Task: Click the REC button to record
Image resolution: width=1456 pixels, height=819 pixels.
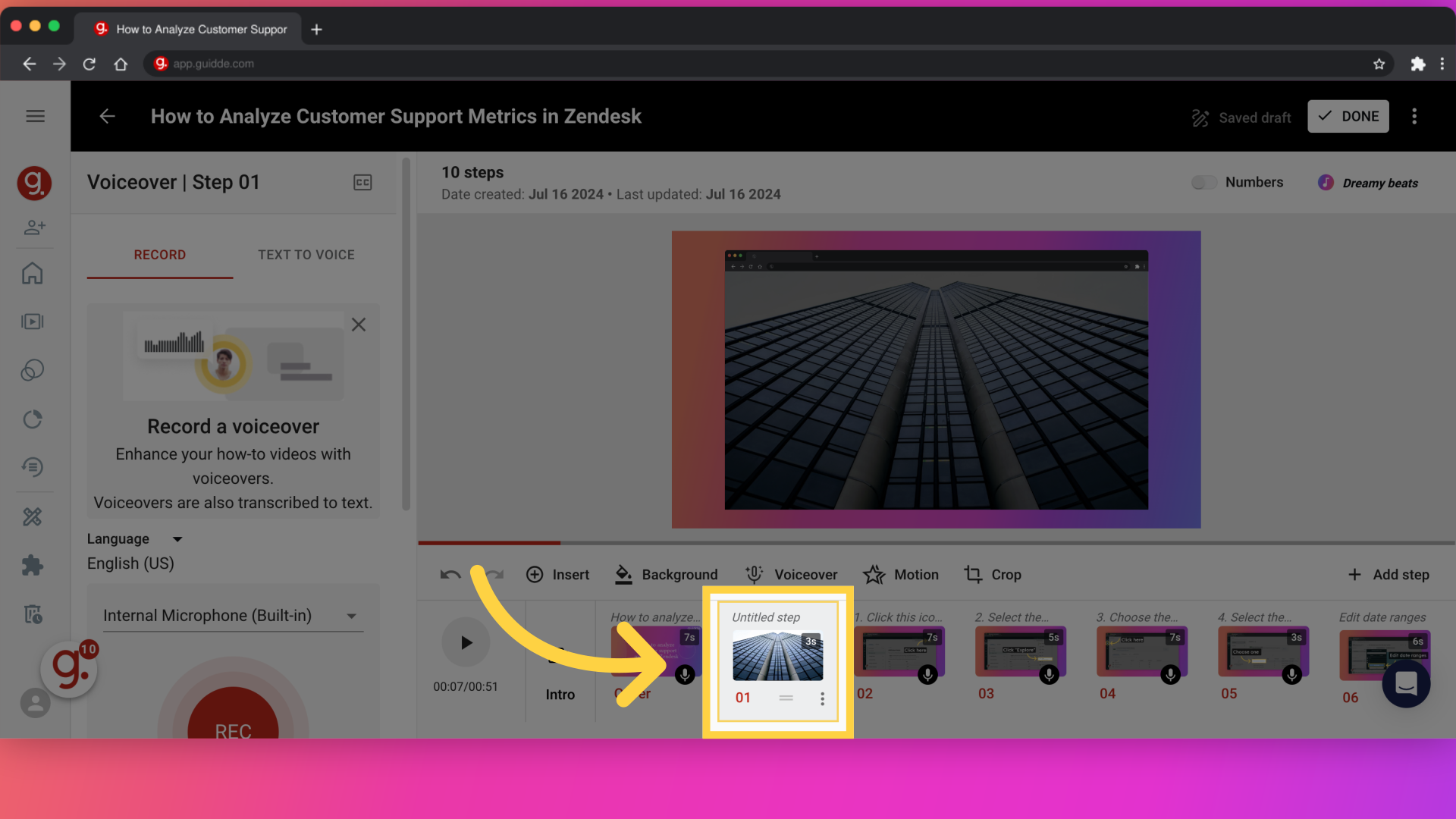Action: coord(231,732)
